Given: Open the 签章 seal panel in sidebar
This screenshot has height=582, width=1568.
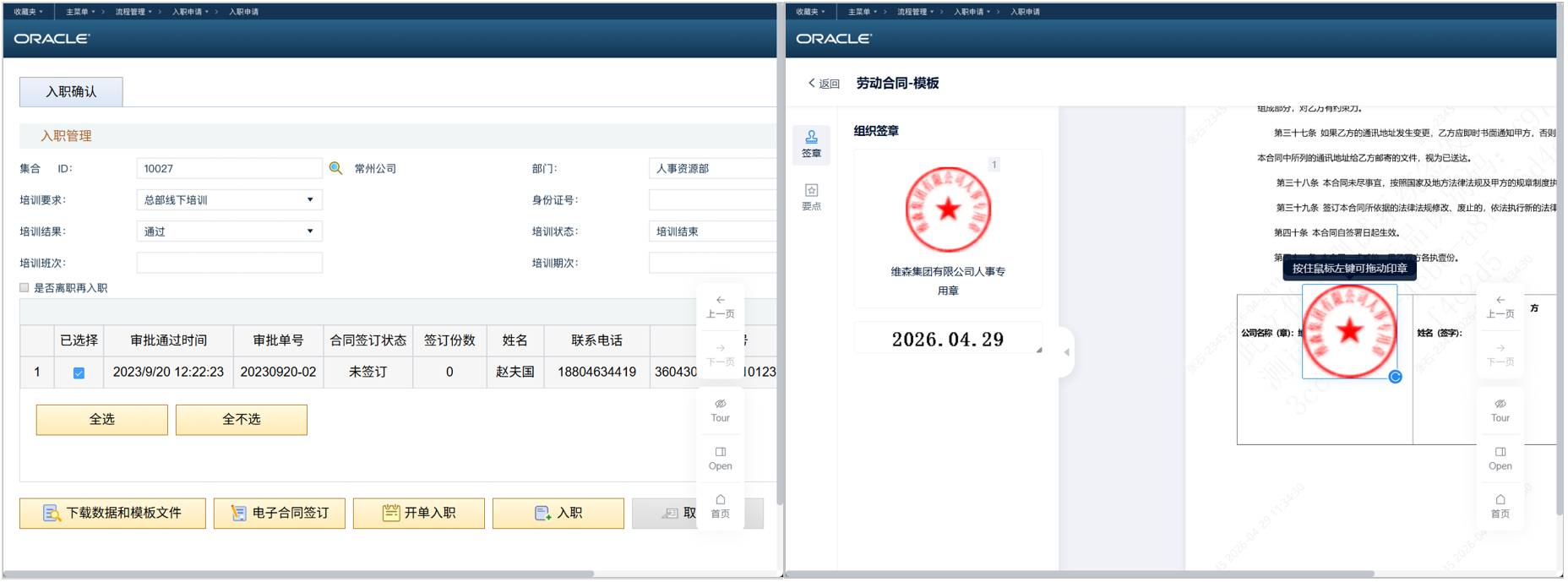Looking at the screenshot, I should pos(810,144).
